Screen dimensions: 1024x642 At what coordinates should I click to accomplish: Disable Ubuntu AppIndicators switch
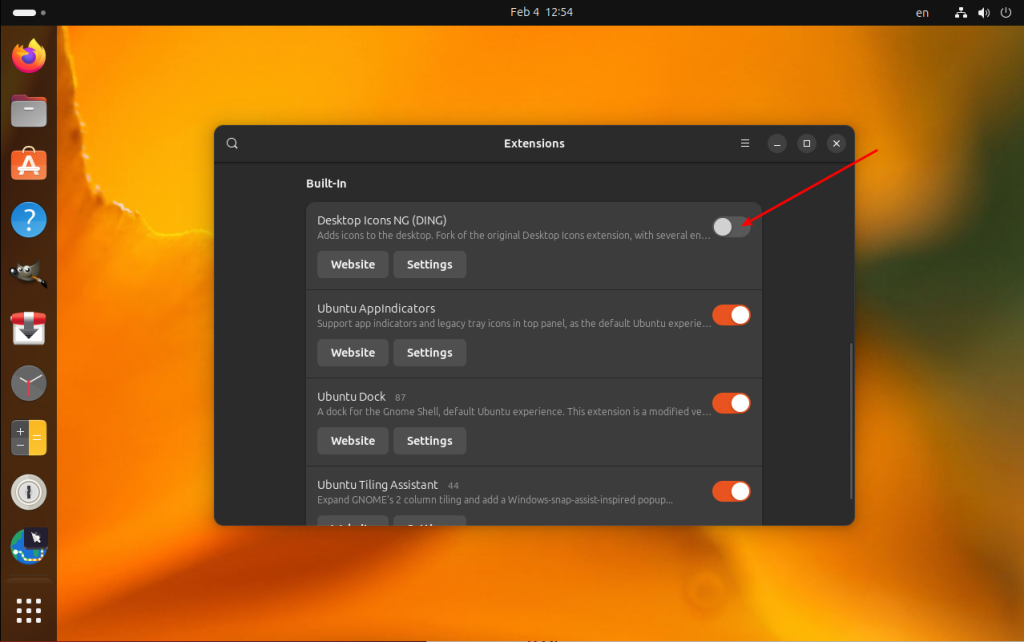(731, 315)
